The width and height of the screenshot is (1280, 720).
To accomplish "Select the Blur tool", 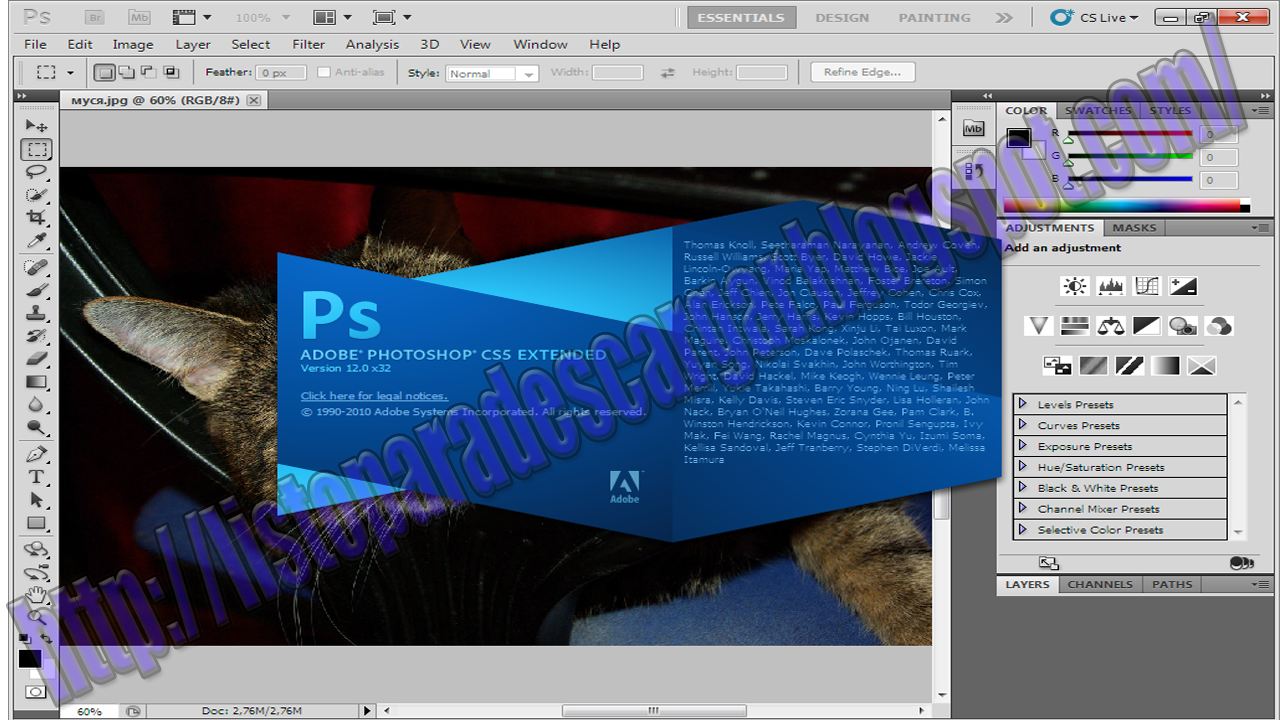I will 36,405.
